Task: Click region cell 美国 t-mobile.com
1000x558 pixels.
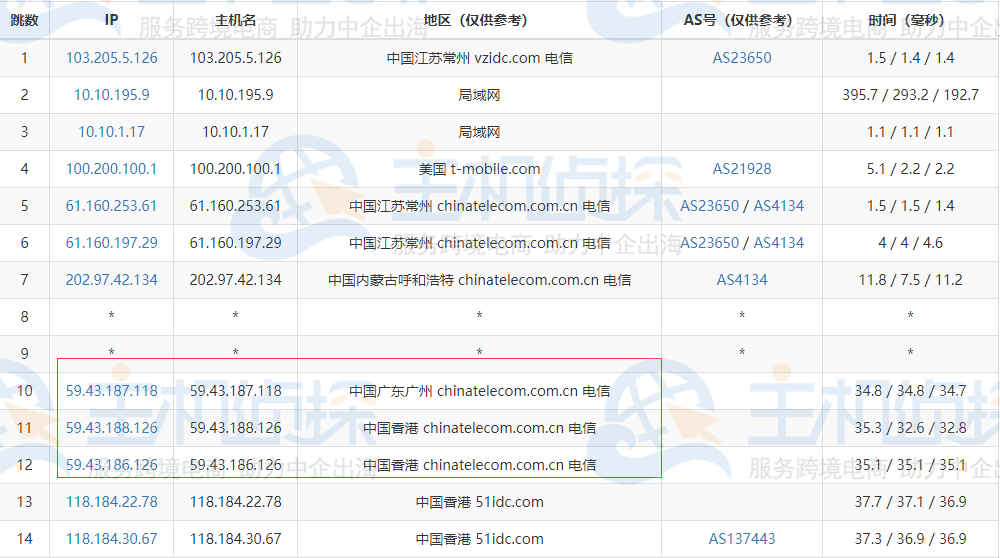Action: coord(479,169)
